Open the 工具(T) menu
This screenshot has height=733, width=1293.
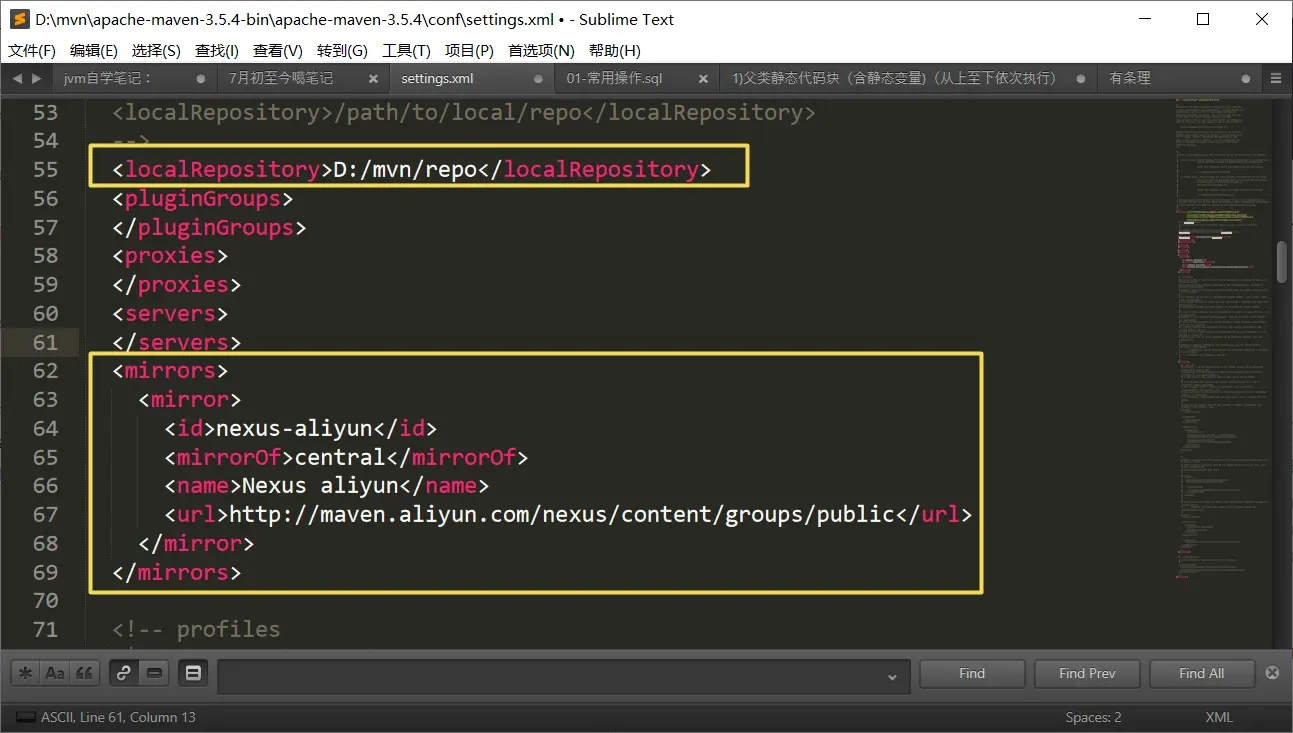[x=406, y=51]
